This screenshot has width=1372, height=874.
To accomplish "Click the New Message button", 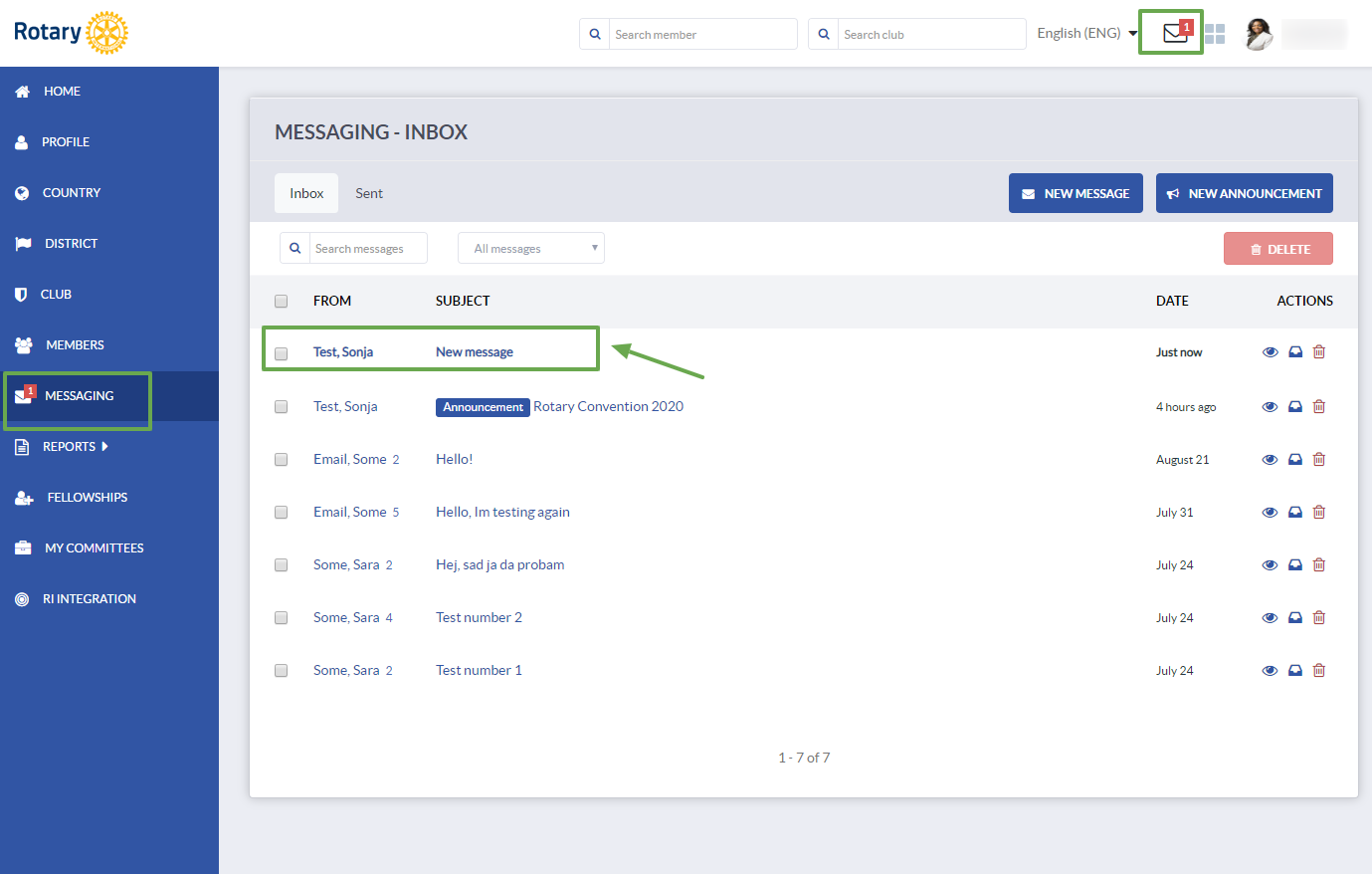I will pos(1076,193).
